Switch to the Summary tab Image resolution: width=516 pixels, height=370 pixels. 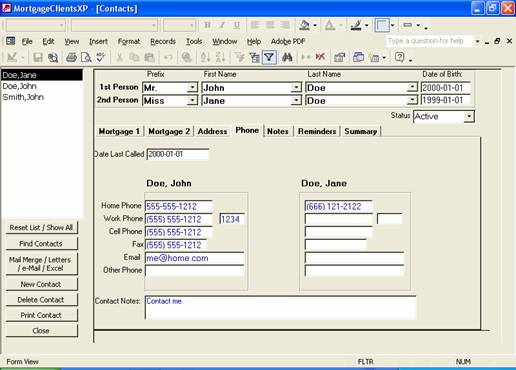[x=361, y=131]
